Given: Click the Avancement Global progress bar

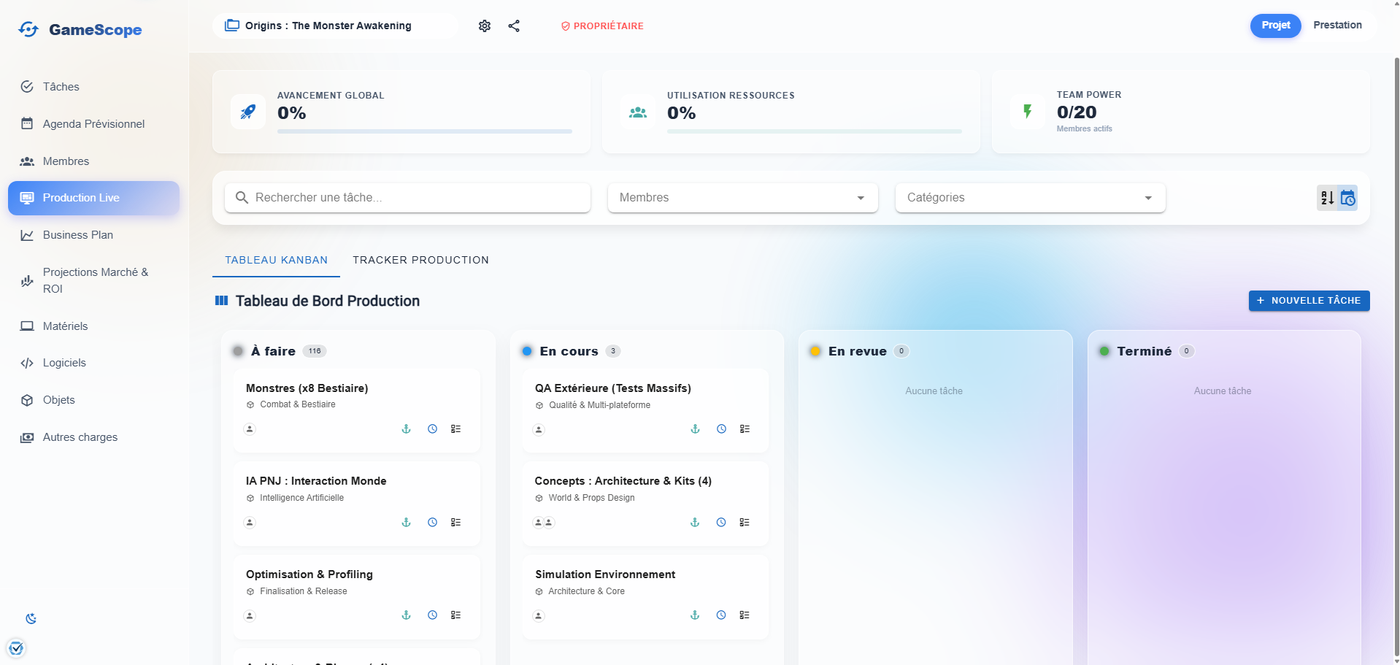Looking at the screenshot, I should pos(425,131).
